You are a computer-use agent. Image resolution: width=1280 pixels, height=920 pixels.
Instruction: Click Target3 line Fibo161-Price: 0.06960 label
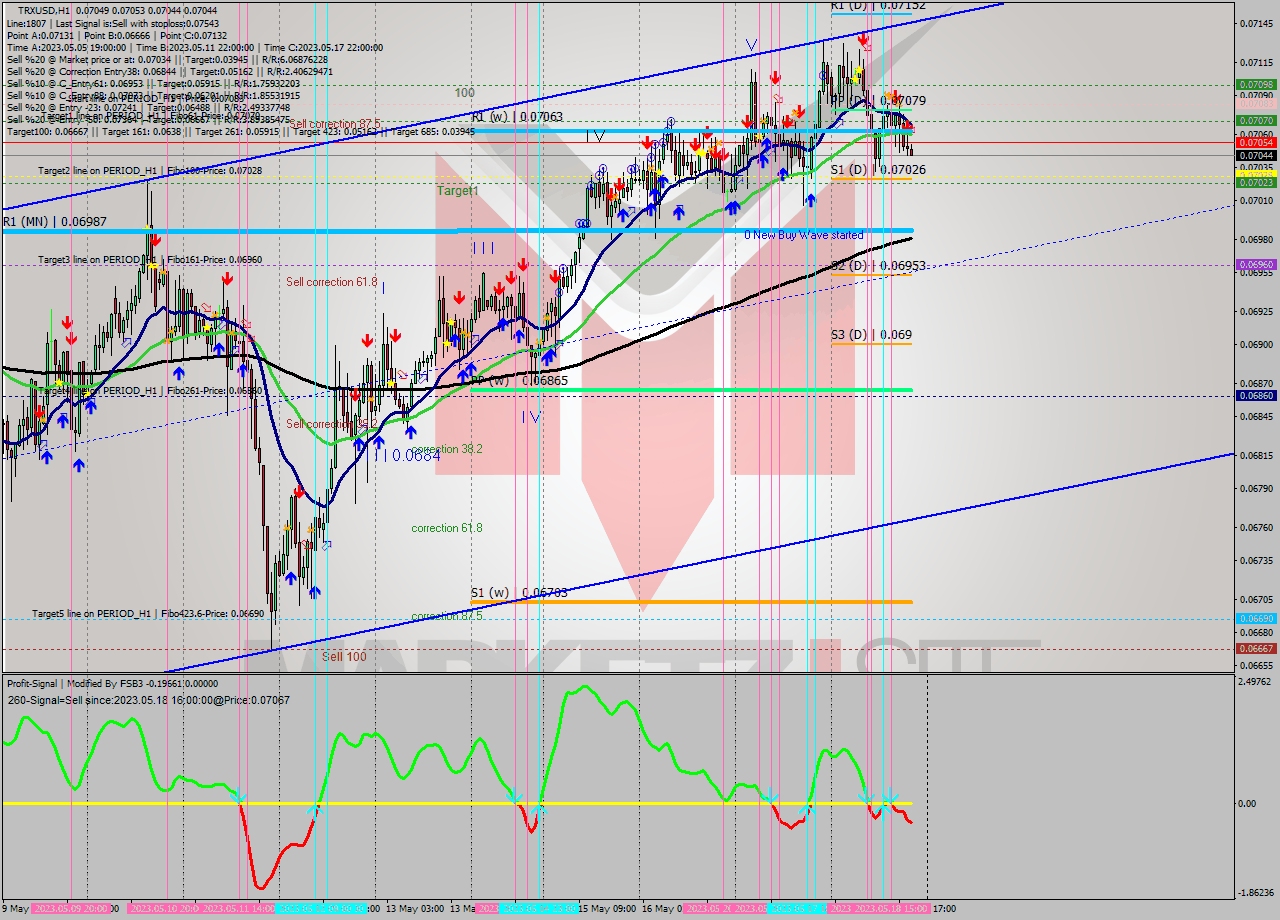point(150,260)
